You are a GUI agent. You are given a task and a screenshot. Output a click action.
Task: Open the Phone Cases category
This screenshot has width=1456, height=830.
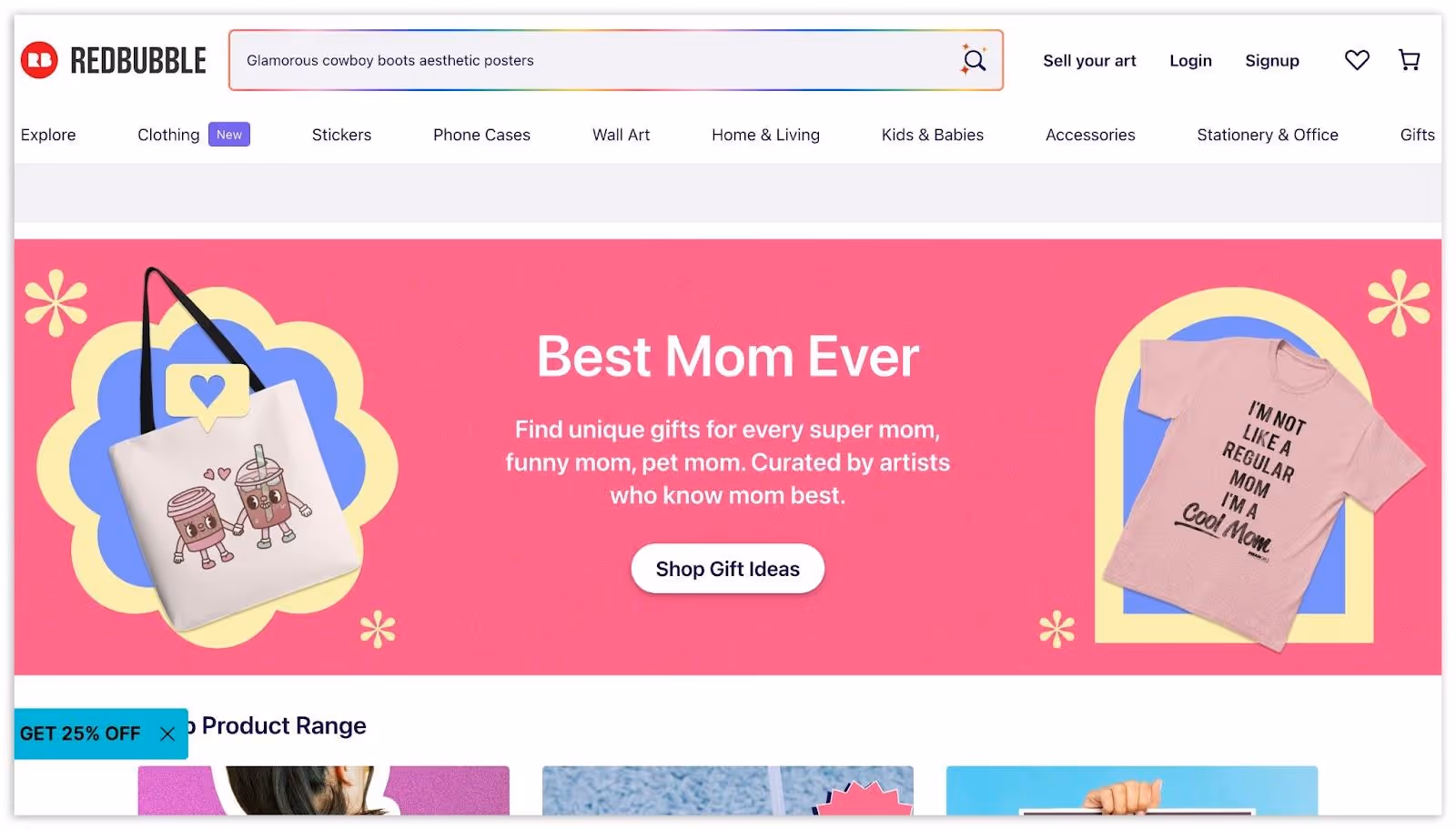click(x=481, y=135)
